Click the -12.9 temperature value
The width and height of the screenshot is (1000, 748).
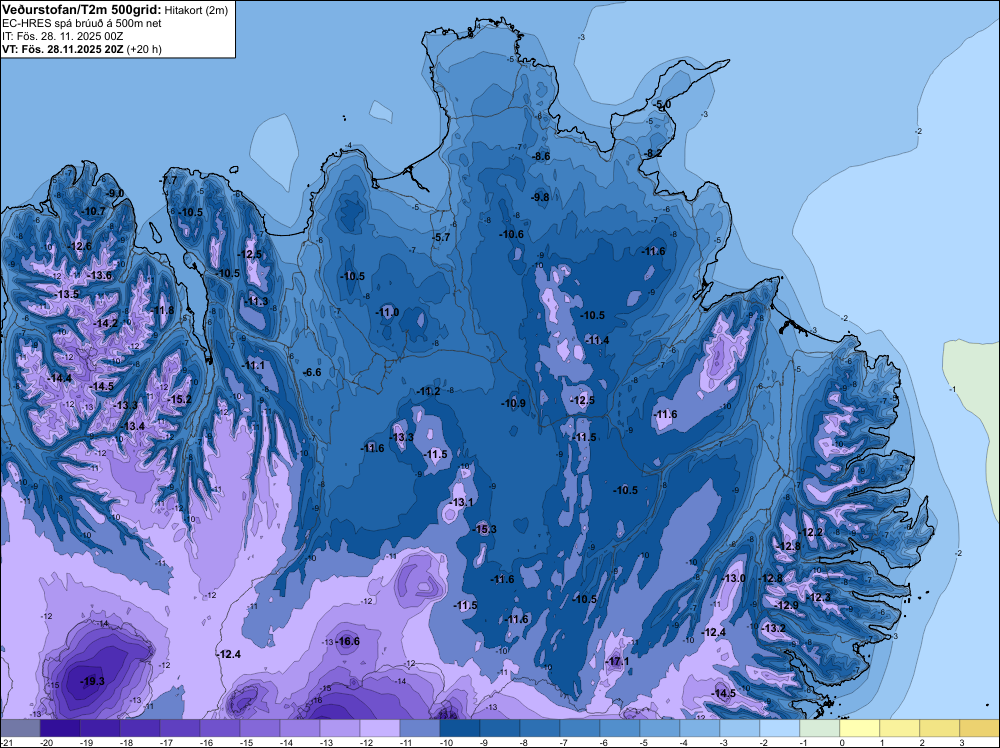[x=786, y=605]
